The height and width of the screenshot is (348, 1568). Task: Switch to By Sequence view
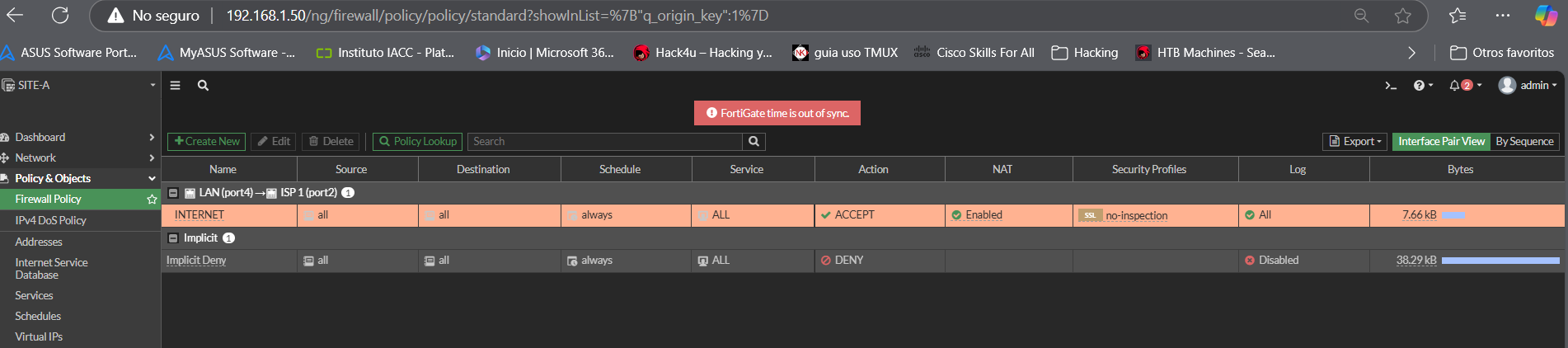pyautogui.click(x=1524, y=142)
